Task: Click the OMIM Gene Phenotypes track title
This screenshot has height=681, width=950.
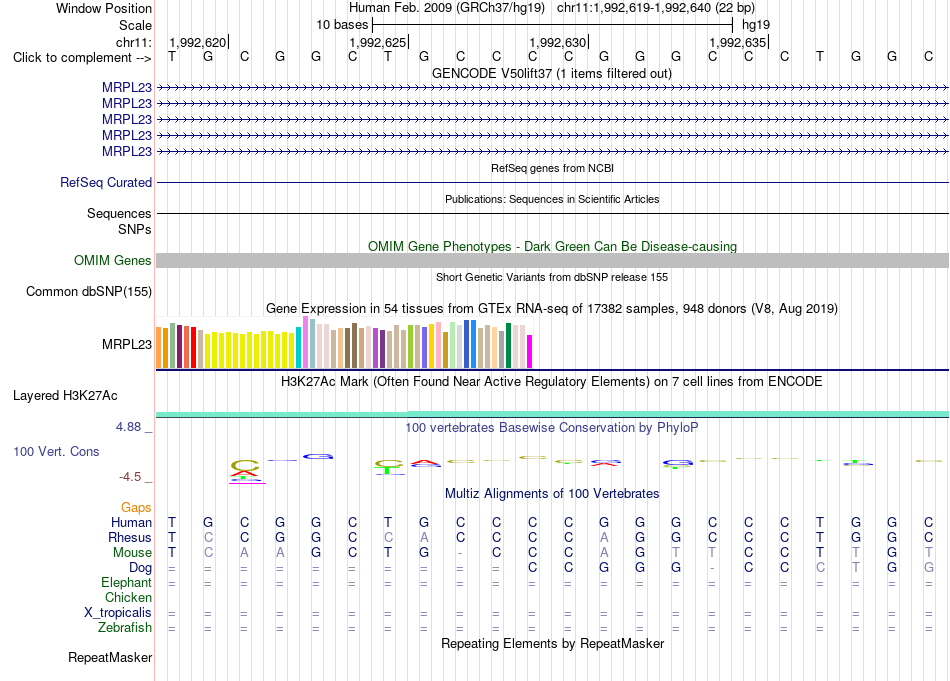Action: 552,247
